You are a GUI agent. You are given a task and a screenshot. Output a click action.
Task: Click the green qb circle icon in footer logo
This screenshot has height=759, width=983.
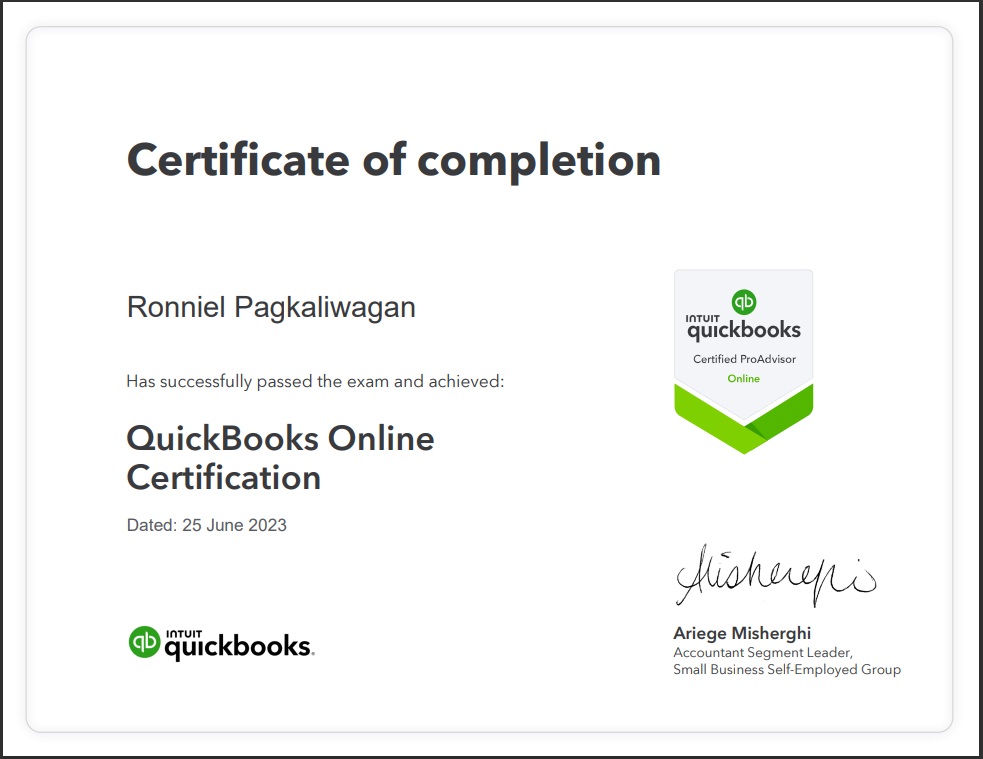coord(144,643)
